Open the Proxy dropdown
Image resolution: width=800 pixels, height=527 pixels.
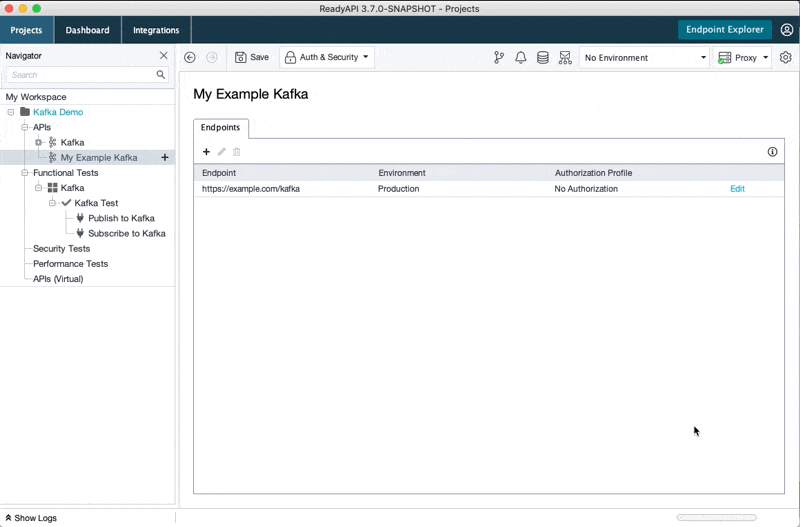click(x=742, y=58)
